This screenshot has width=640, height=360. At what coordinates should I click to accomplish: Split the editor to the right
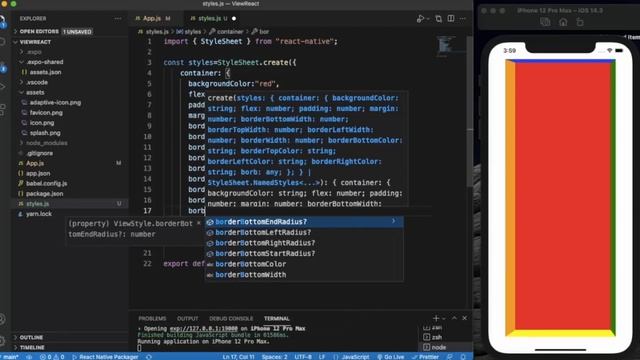point(451,19)
